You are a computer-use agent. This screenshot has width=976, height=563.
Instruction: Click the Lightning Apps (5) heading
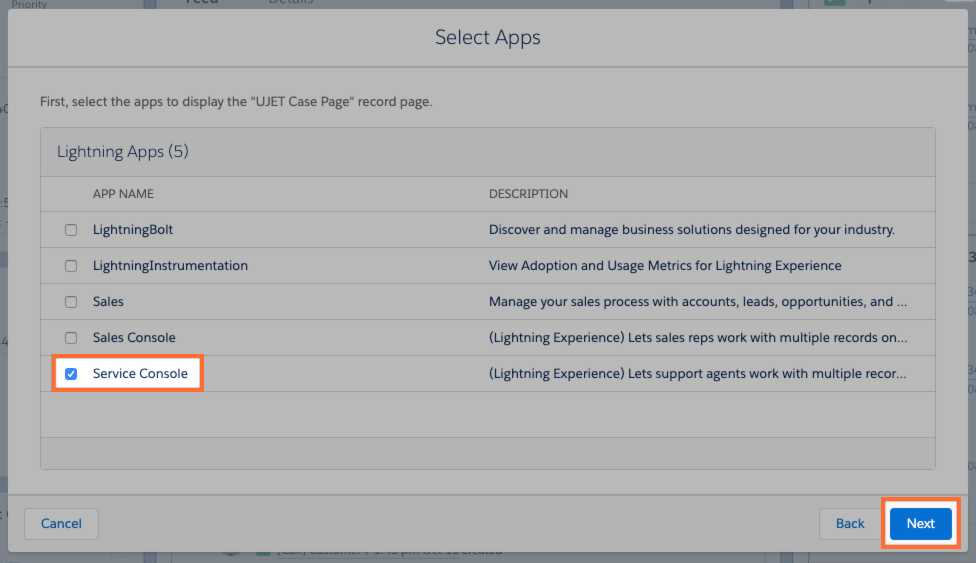pos(123,151)
